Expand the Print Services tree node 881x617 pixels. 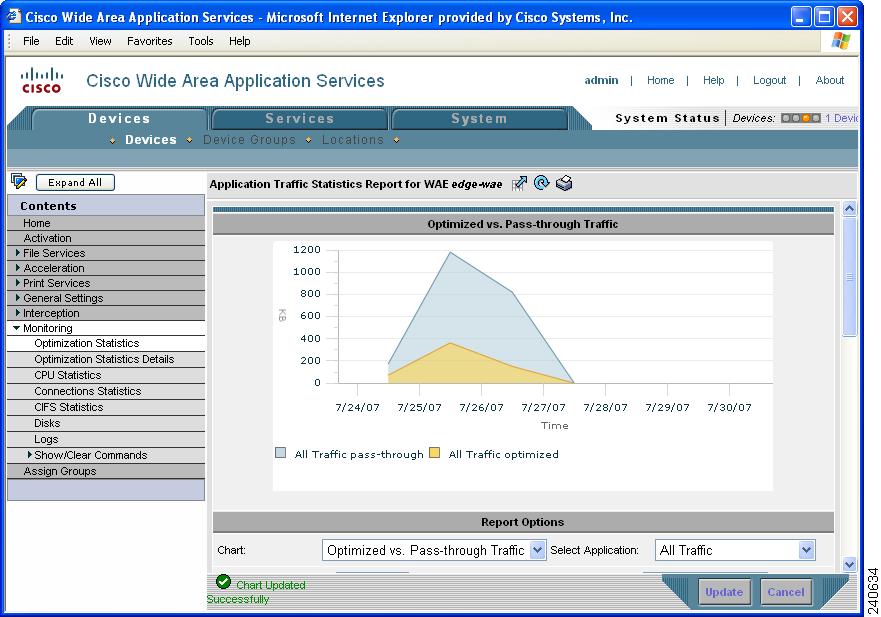(x=17, y=283)
